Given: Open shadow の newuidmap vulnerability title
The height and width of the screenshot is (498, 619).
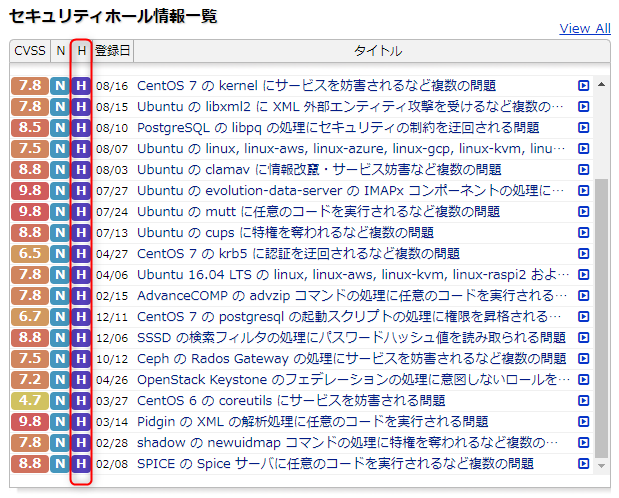Looking at the screenshot, I should pos(347,443).
